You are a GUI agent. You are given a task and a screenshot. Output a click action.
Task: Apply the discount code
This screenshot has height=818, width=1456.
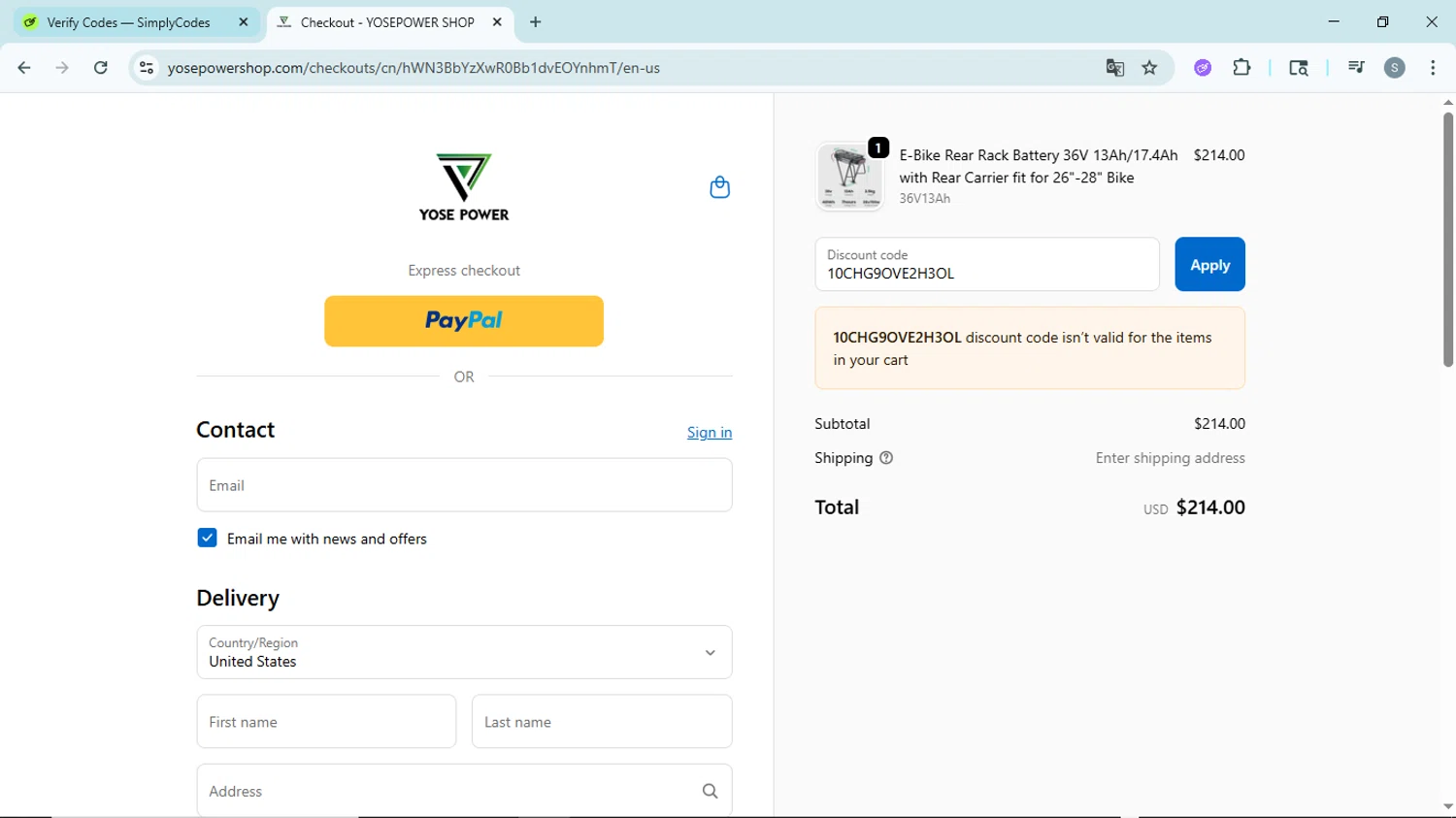click(x=1209, y=264)
